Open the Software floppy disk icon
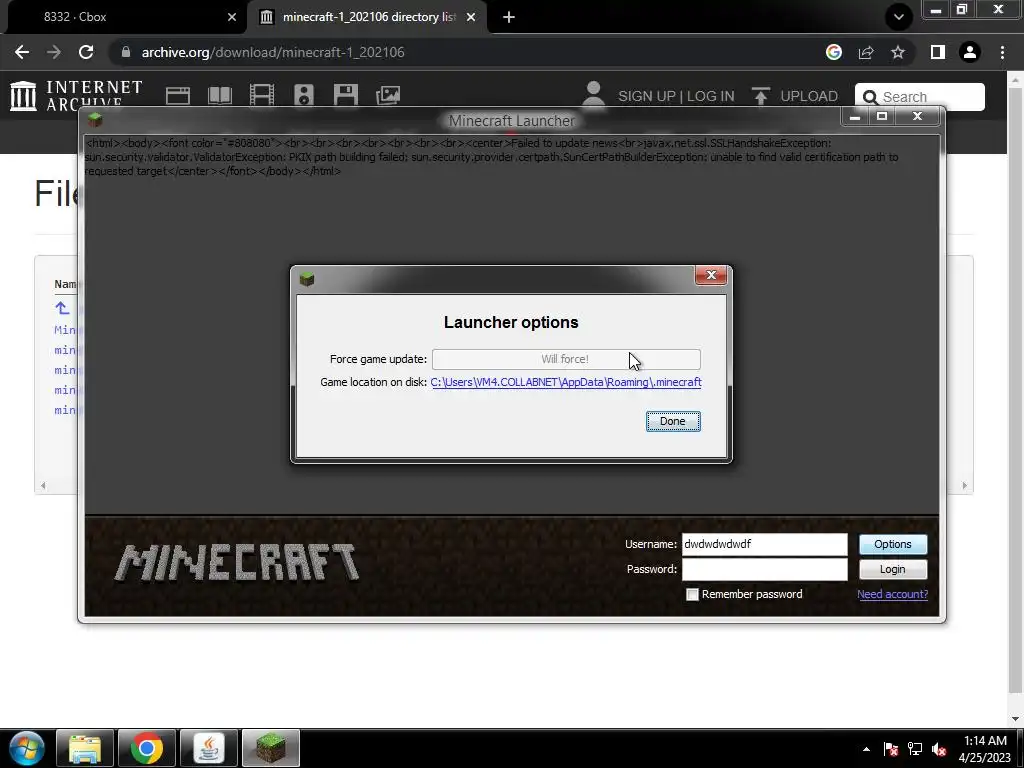The width and height of the screenshot is (1024, 768). coord(345,95)
